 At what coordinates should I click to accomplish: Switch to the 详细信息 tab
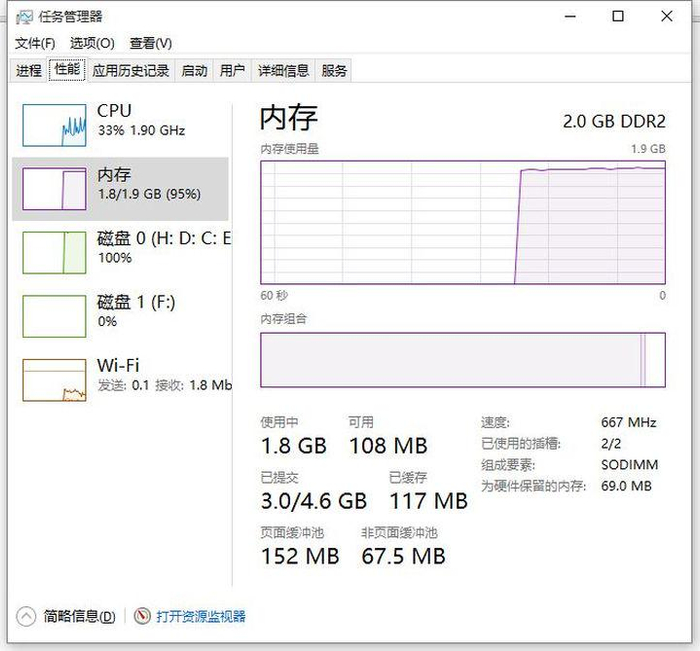[283, 70]
